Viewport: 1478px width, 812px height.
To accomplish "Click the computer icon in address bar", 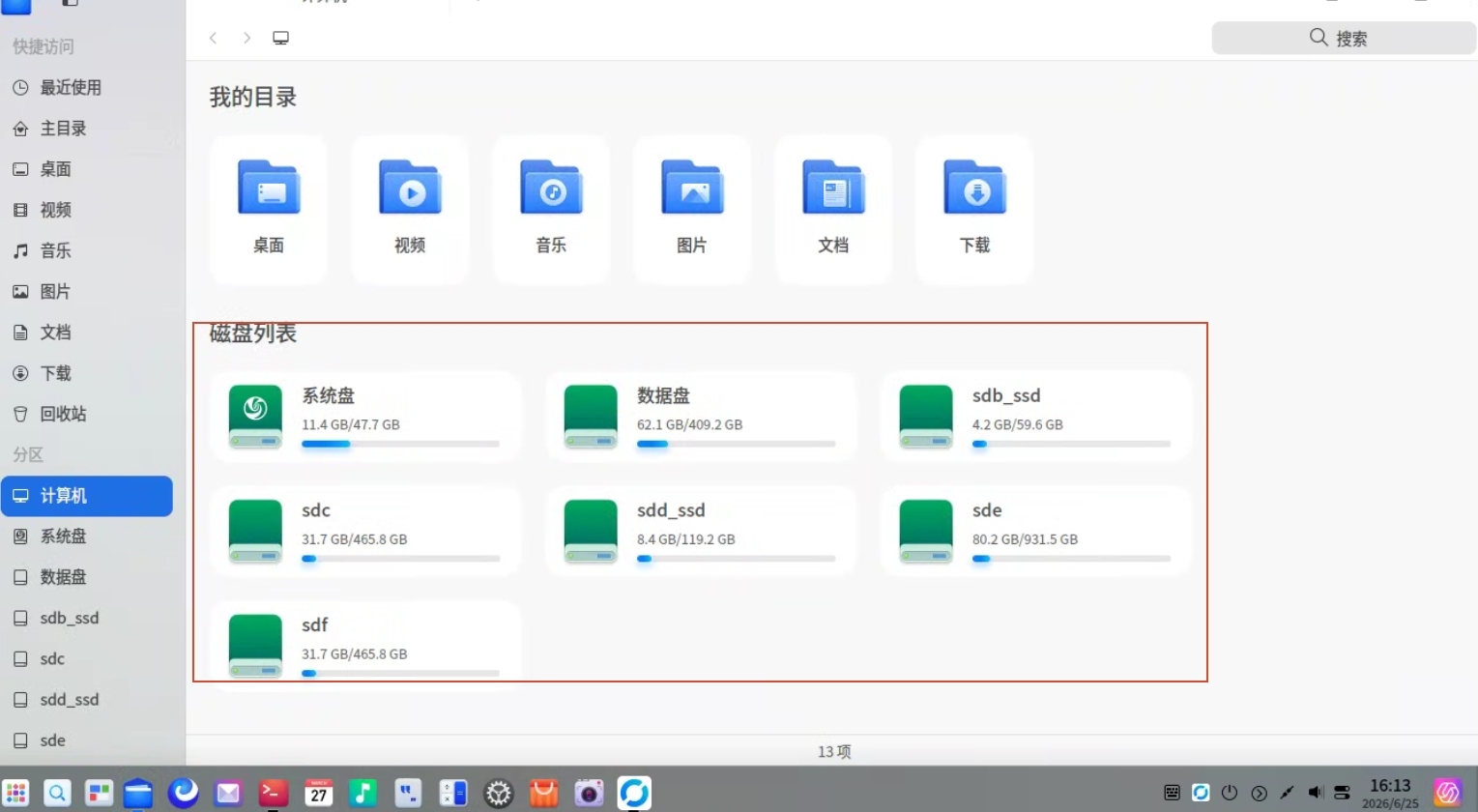I will click(280, 38).
